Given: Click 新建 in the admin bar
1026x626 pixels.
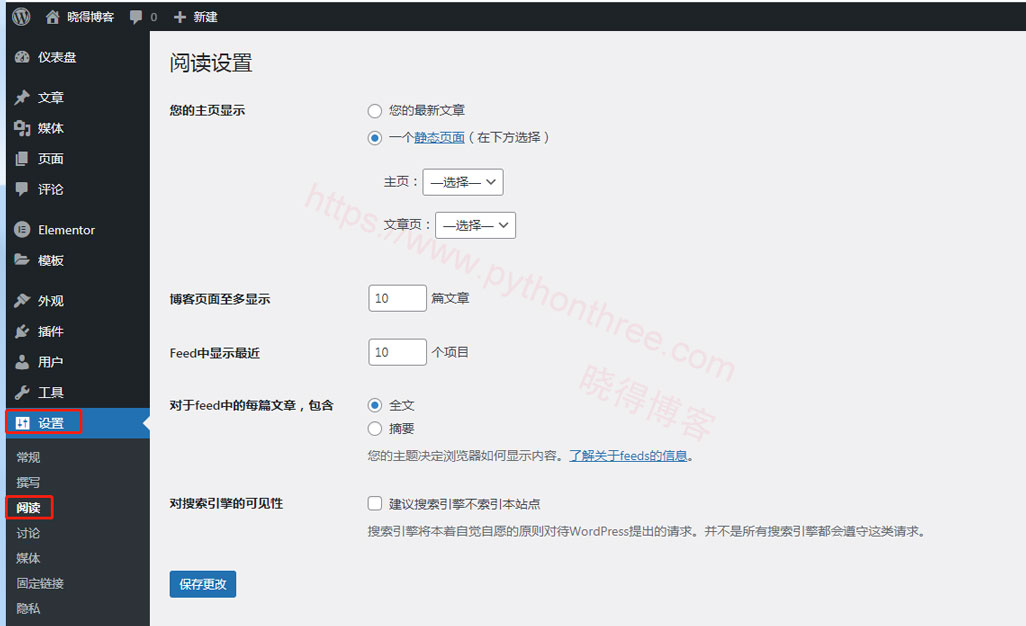Looking at the screenshot, I should tap(205, 17).
